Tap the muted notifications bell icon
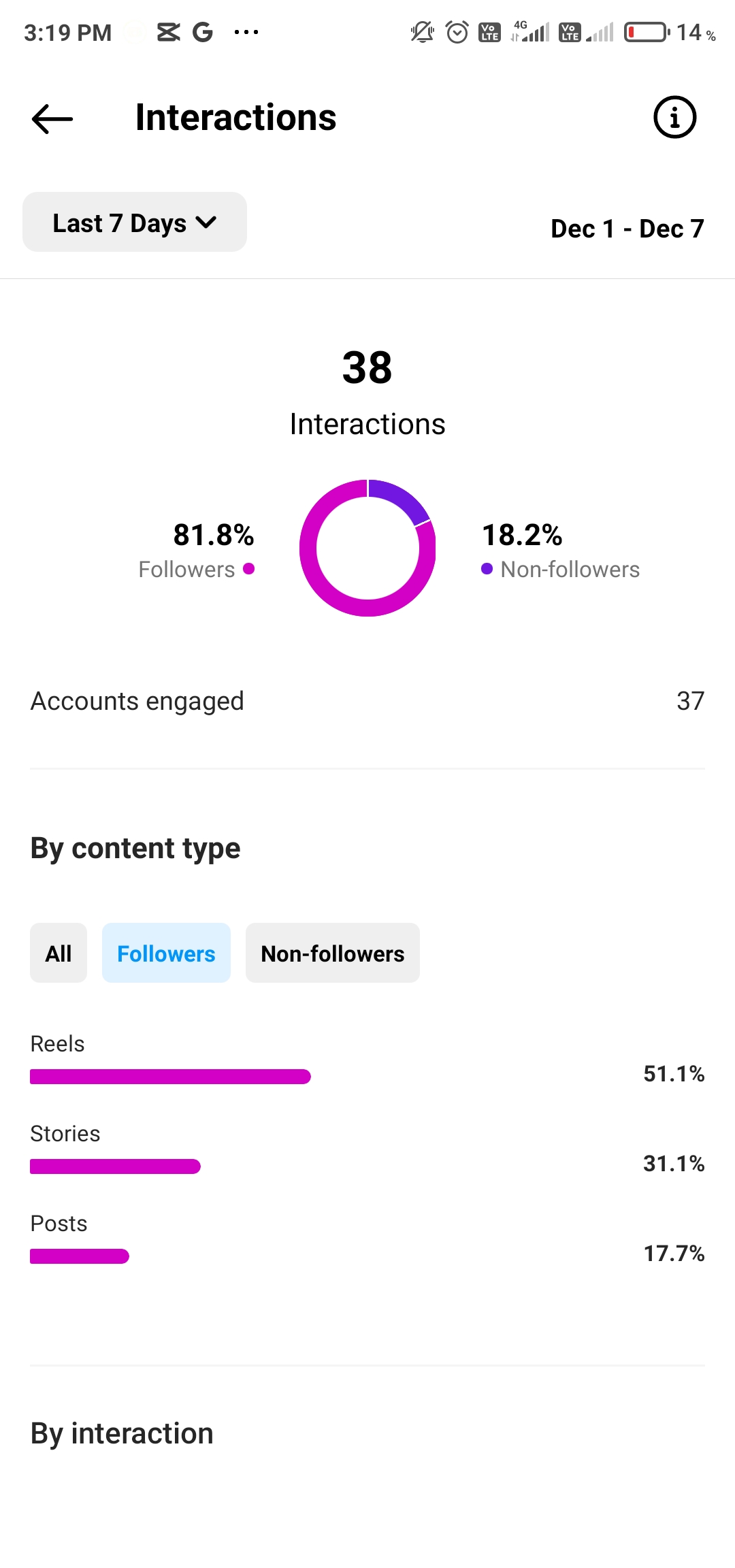This screenshot has width=735, height=1568. 422,32
